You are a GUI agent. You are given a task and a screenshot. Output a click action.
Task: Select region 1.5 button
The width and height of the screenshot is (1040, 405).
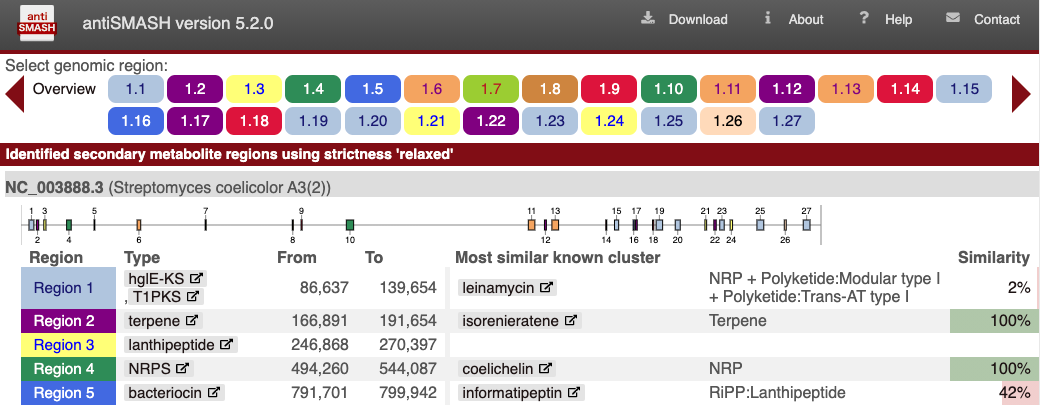point(373,89)
